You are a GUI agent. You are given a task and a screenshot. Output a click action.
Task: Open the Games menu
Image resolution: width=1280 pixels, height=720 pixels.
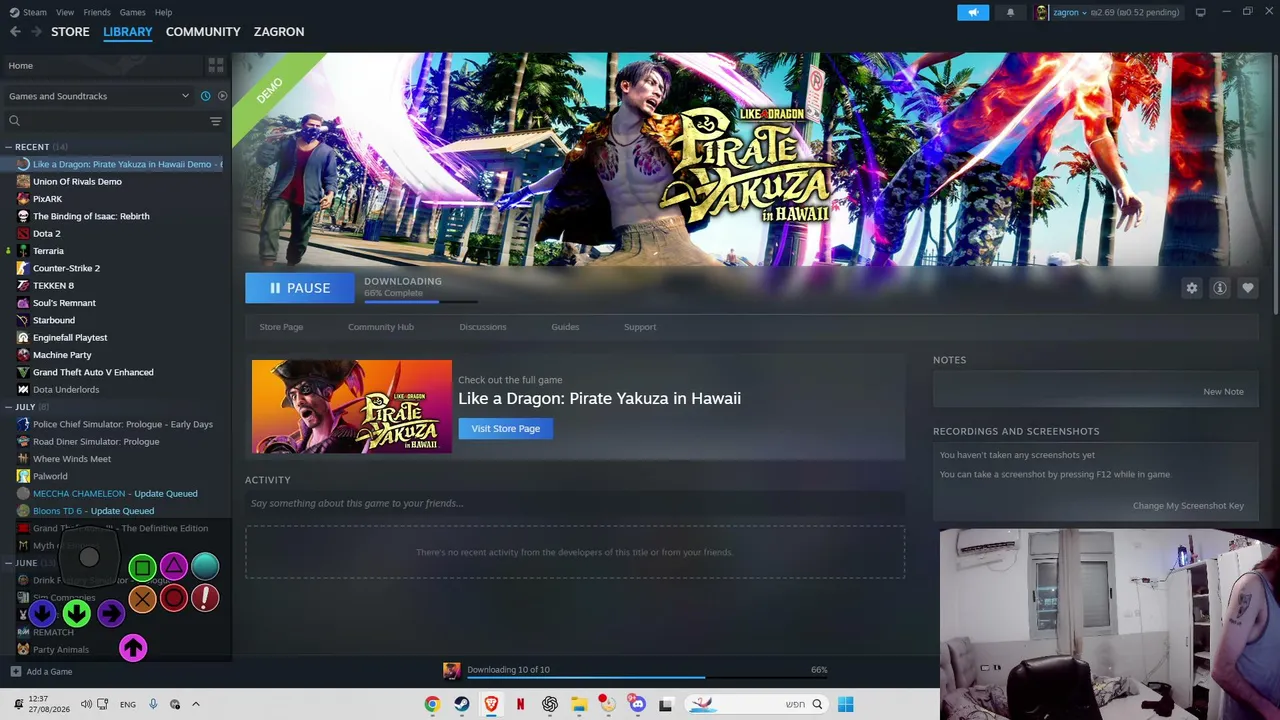(132, 12)
